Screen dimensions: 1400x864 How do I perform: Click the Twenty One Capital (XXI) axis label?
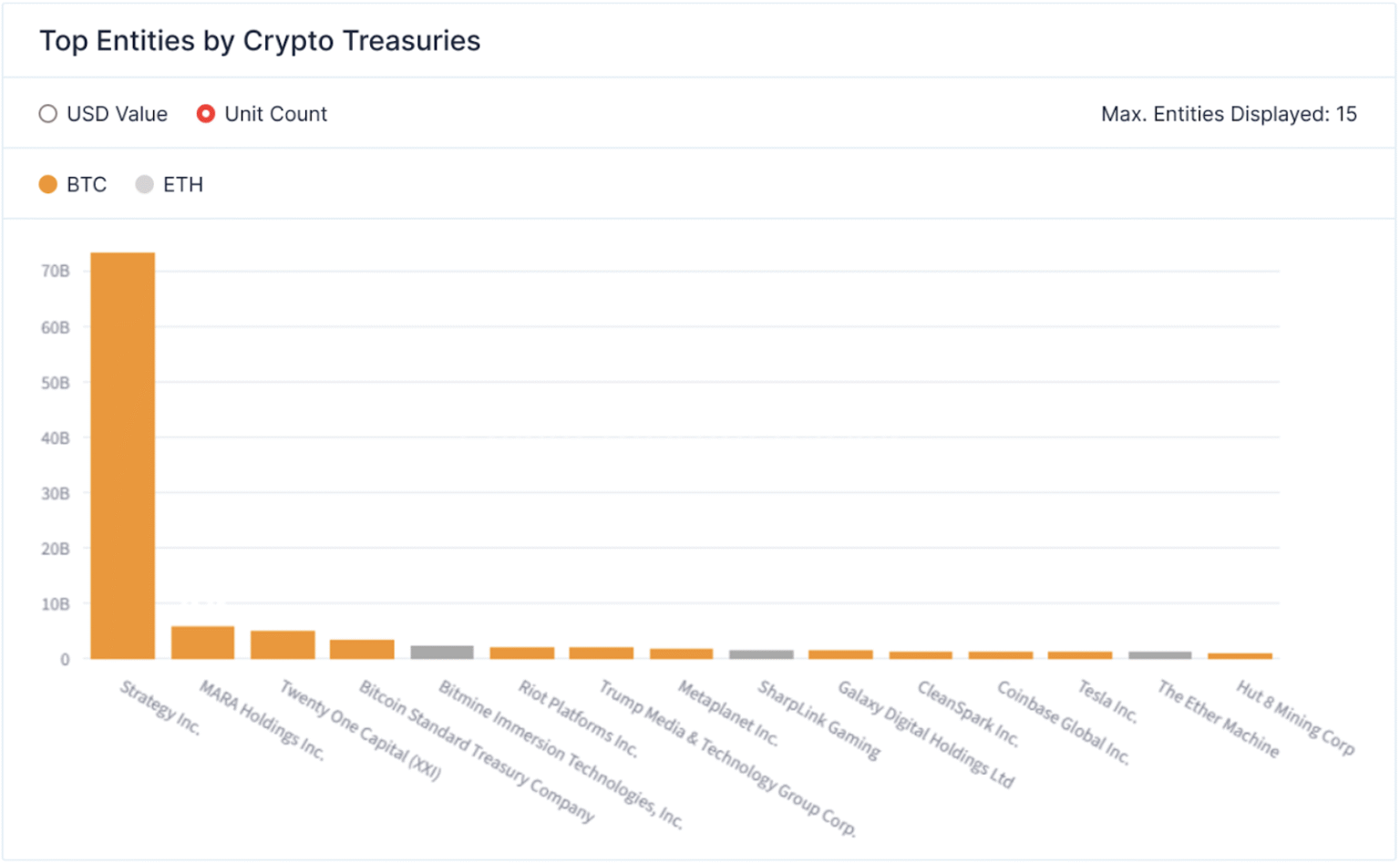[x=361, y=730]
